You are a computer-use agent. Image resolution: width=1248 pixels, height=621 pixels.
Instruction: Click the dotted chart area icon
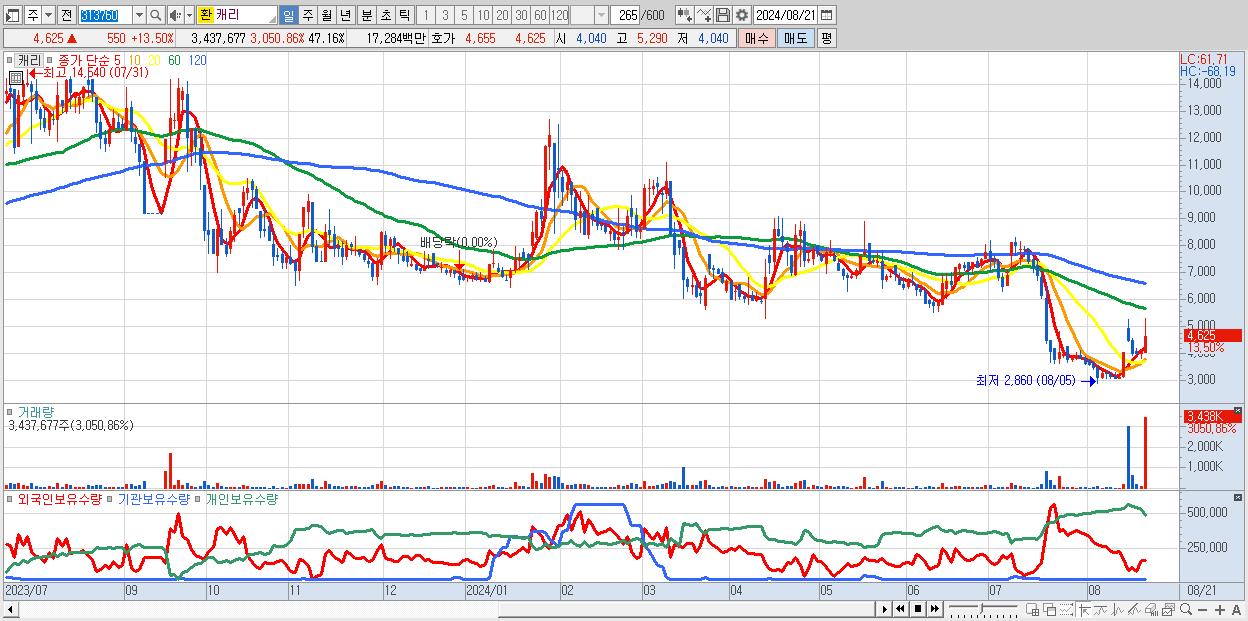pos(1066,610)
